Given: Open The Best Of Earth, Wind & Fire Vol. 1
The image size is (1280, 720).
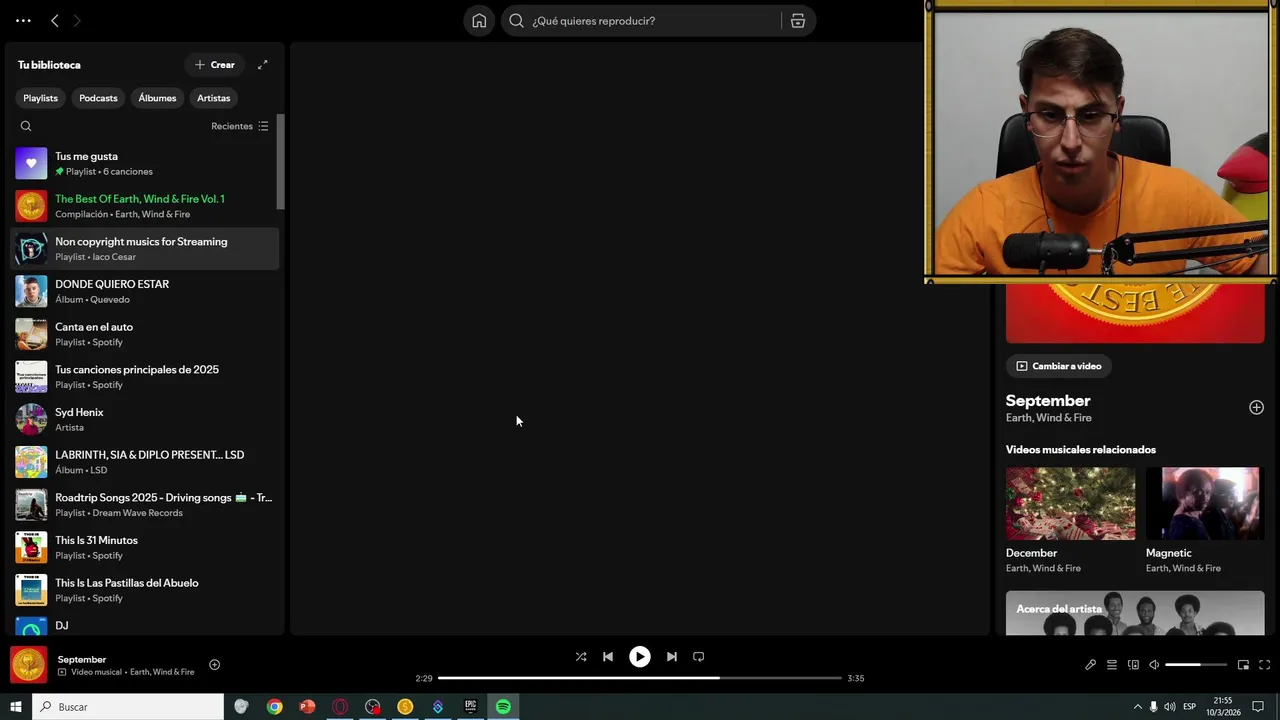Looking at the screenshot, I should pyautogui.click(x=144, y=206).
